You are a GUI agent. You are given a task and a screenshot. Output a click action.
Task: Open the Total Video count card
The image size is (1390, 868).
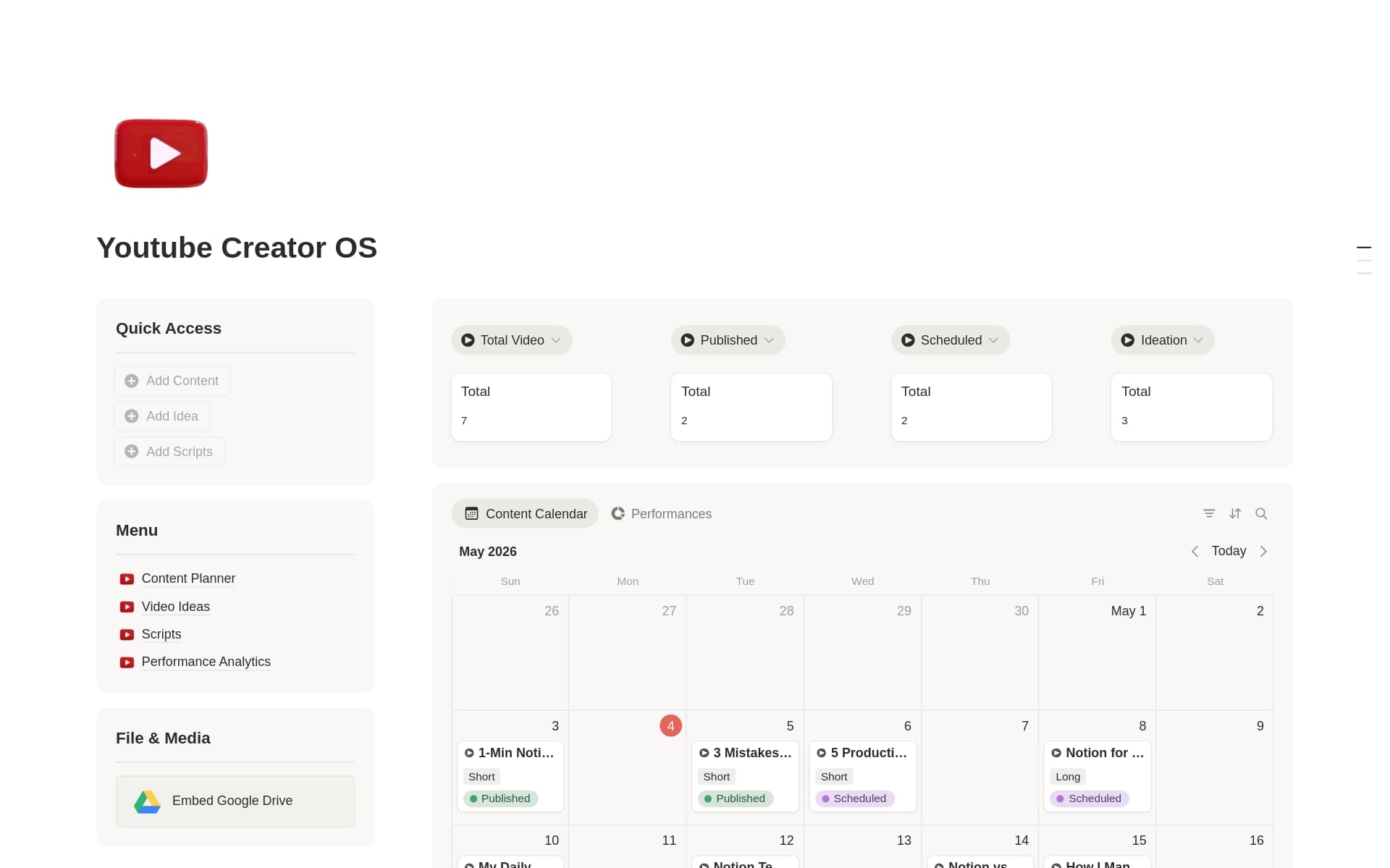click(531, 407)
